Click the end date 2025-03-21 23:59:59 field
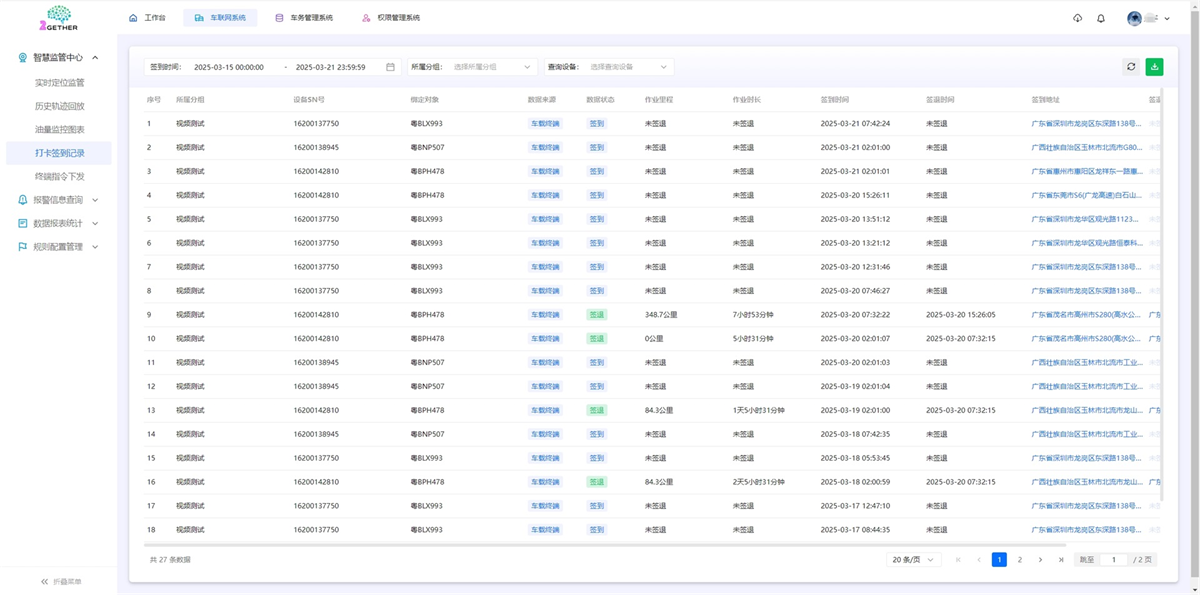Image resolution: width=1200 pixels, height=595 pixels. [x=330, y=67]
